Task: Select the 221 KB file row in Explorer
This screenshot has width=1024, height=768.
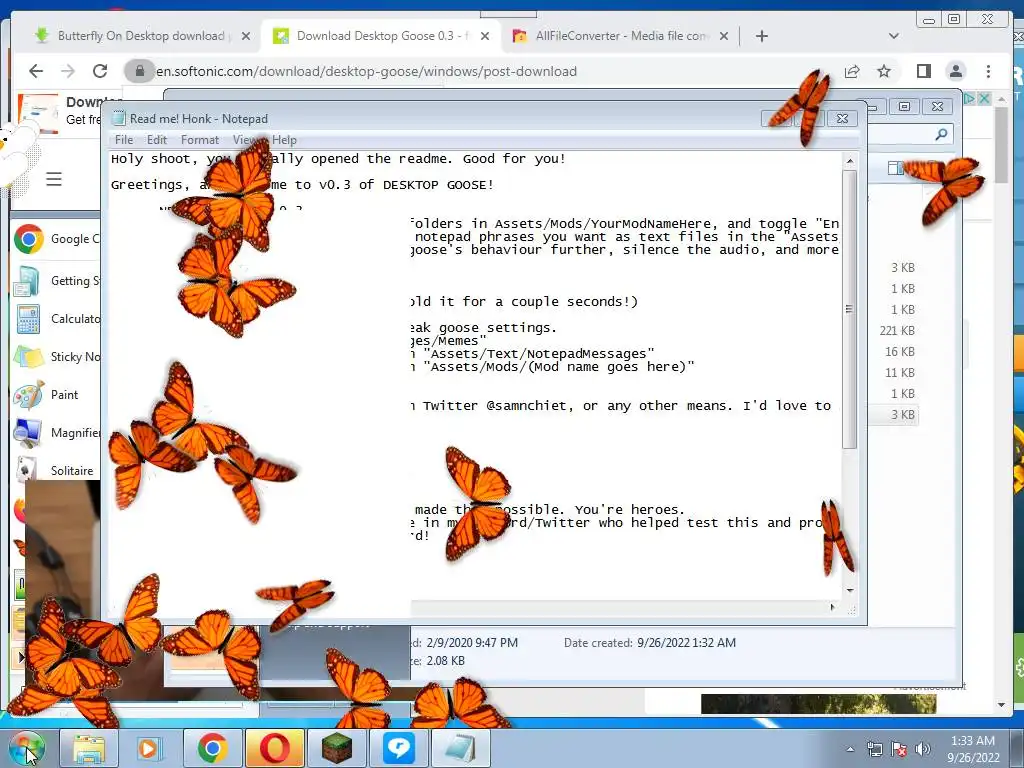Action: coord(897,330)
